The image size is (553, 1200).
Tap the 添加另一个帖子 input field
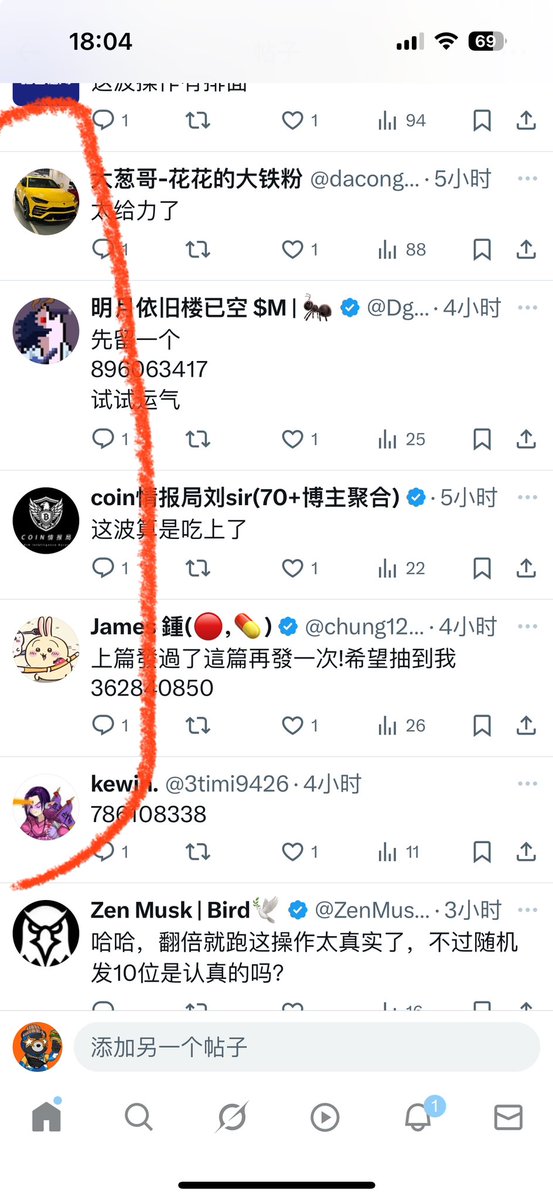click(306, 1047)
